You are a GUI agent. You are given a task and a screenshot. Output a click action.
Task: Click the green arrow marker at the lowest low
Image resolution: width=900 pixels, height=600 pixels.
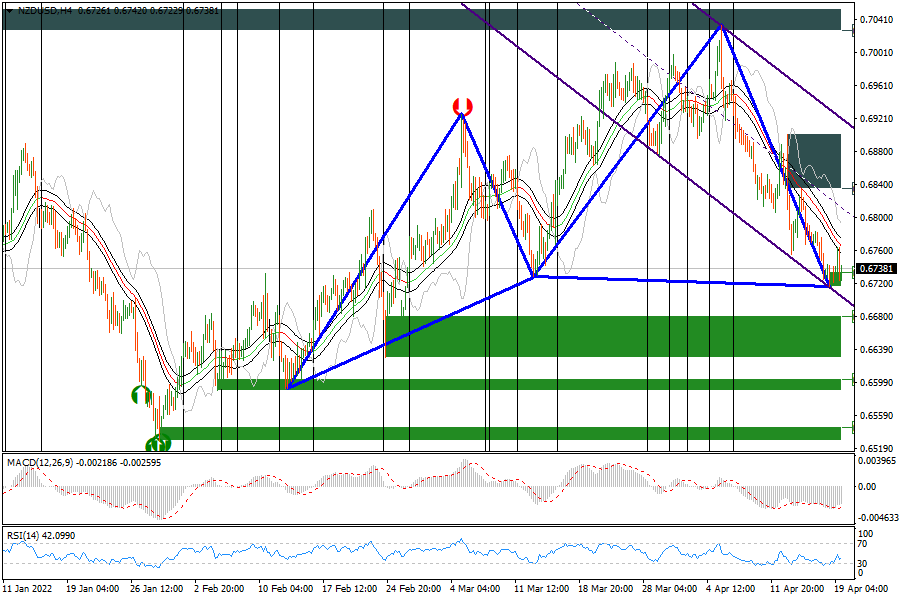coord(157,444)
